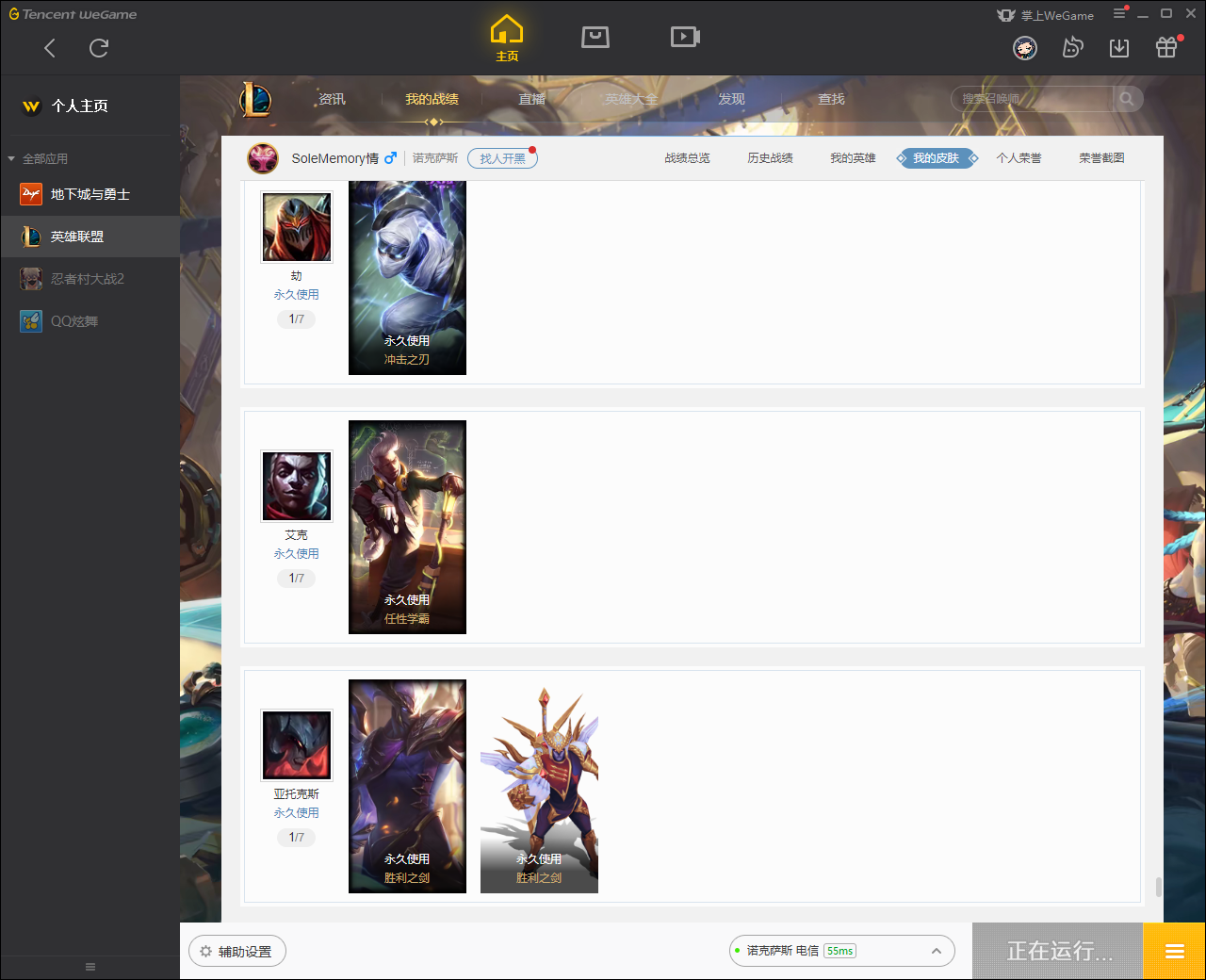Open the 主页 home icon
Image resolution: width=1206 pixels, height=980 pixels.
point(507,39)
